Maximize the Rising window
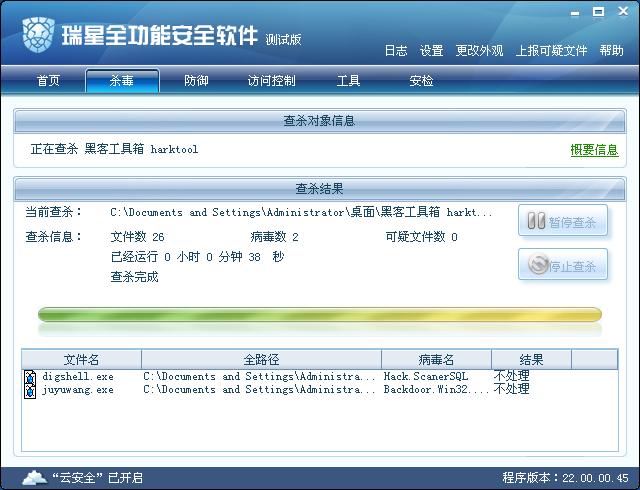The width and height of the screenshot is (640, 490). tap(598, 12)
